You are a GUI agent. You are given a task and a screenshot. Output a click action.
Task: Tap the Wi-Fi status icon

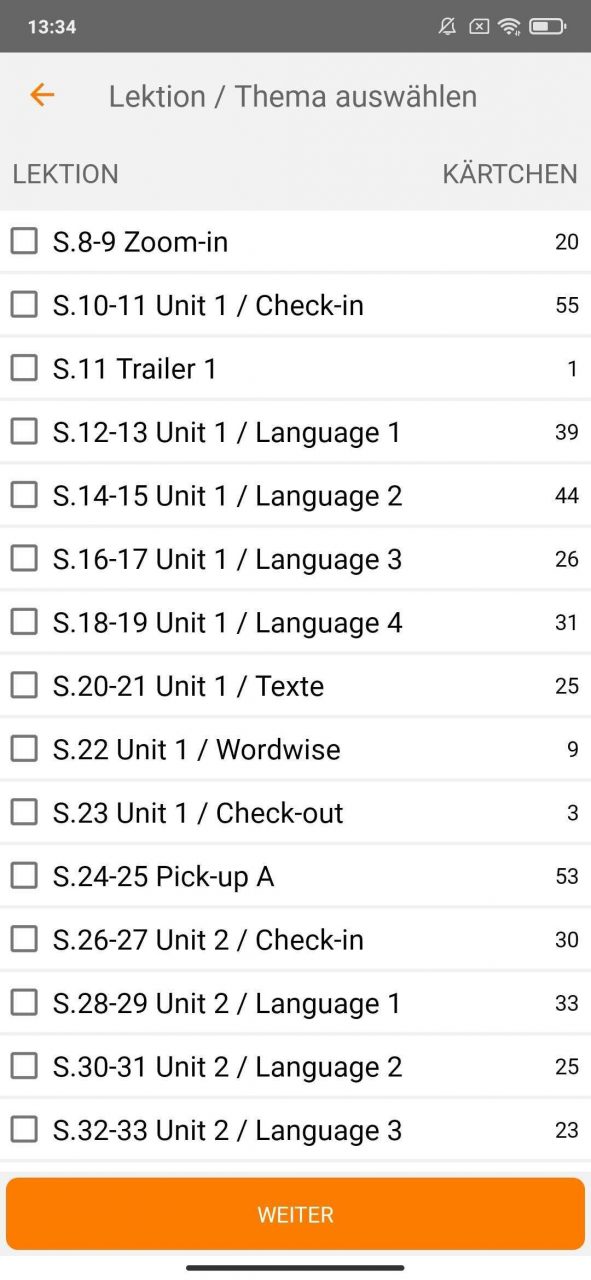pos(510,27)
